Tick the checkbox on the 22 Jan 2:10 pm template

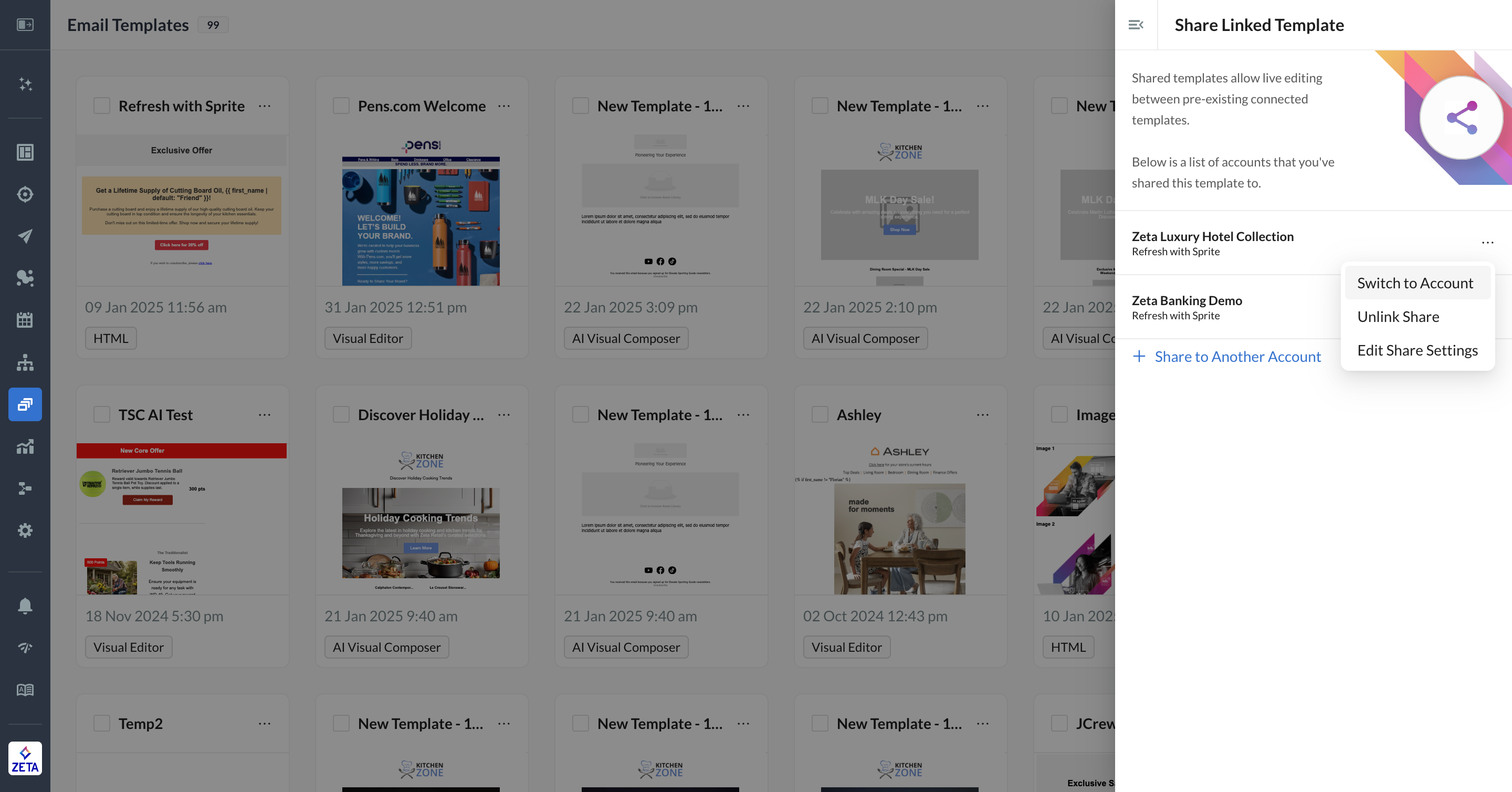821,106
